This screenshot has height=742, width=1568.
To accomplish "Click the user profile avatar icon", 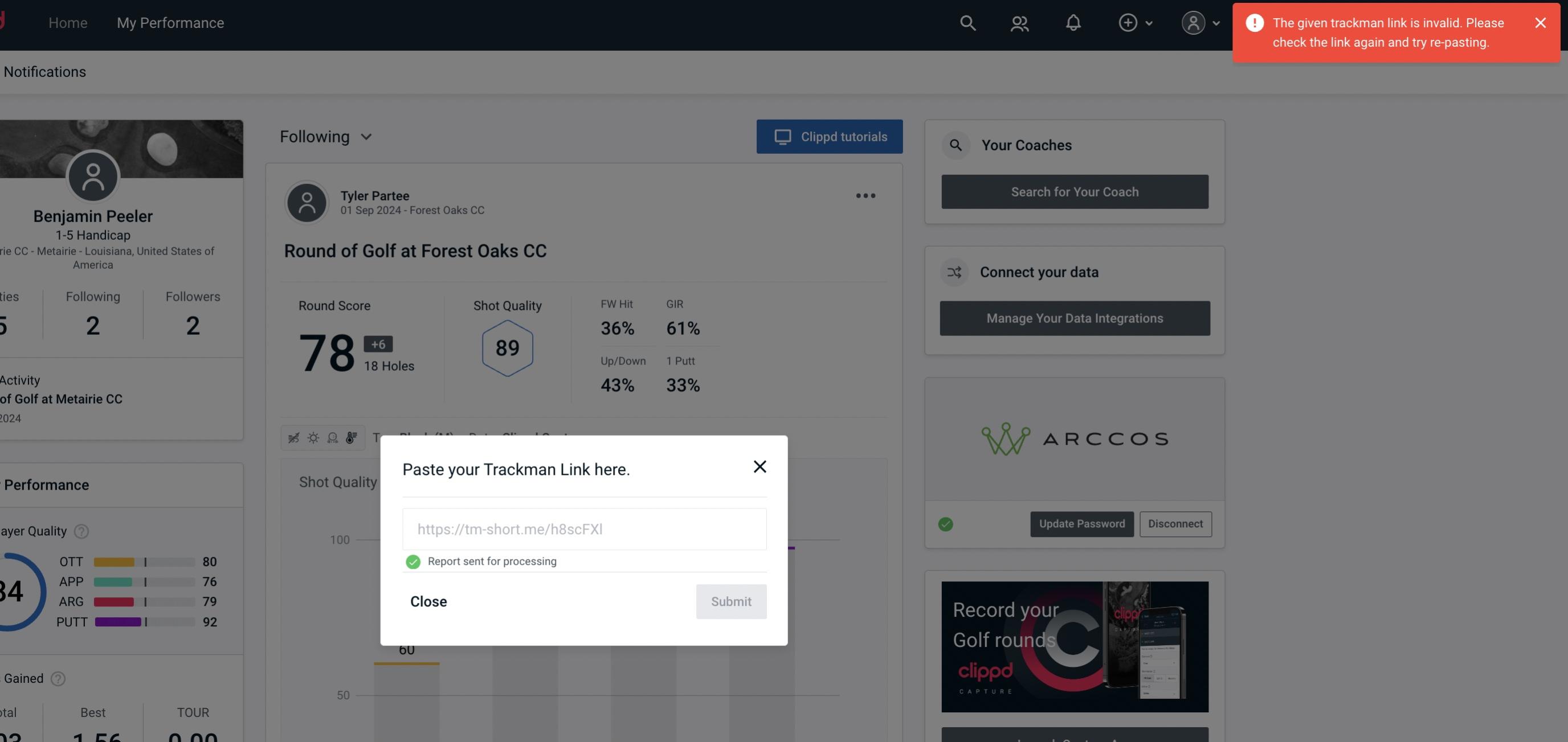I will tap(1192, 22).
